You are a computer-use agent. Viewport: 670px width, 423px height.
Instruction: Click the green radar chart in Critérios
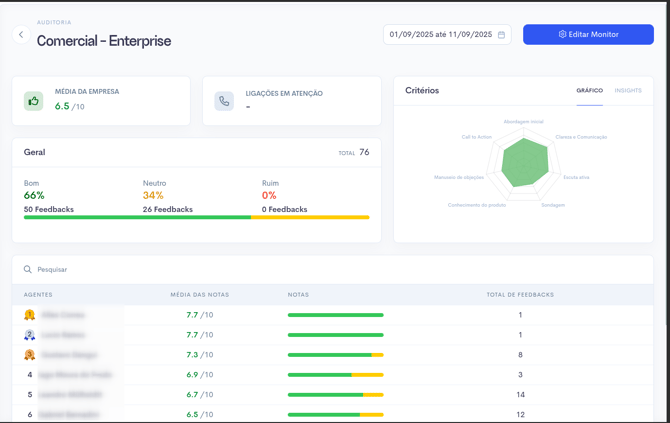525,162
